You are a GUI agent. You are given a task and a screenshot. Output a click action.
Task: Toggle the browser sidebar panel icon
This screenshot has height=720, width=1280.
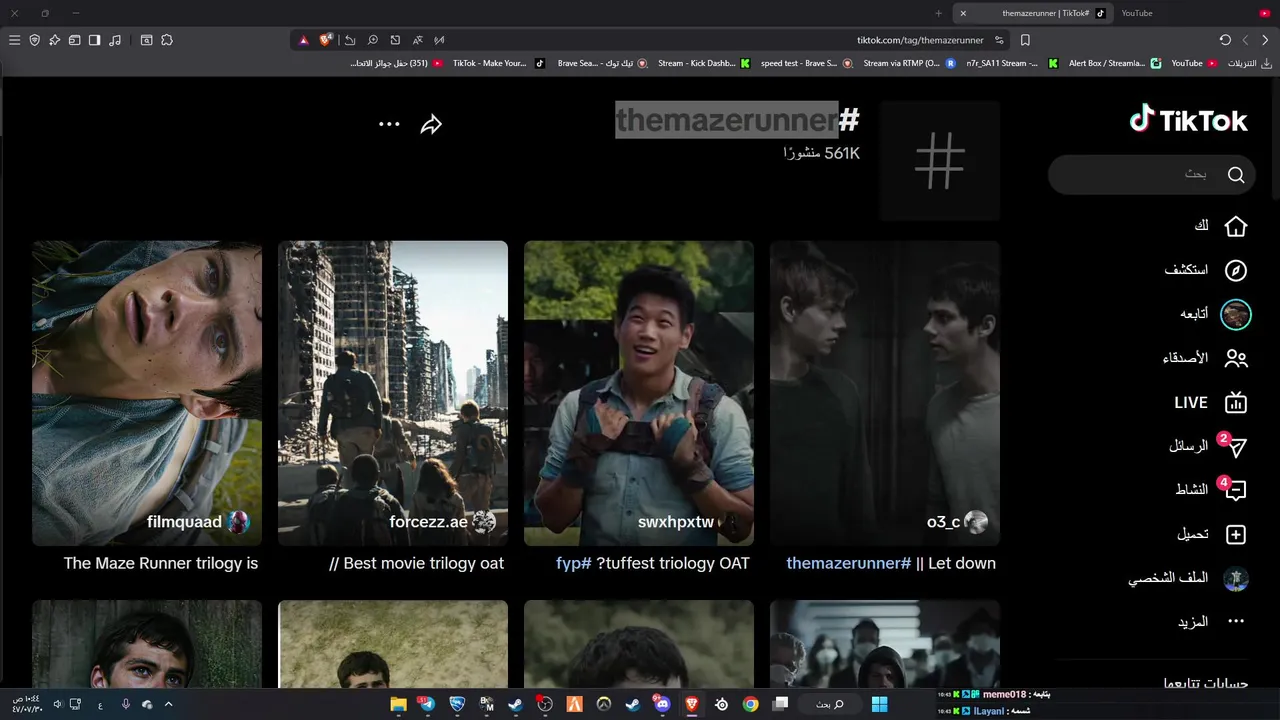click(95, 40)
